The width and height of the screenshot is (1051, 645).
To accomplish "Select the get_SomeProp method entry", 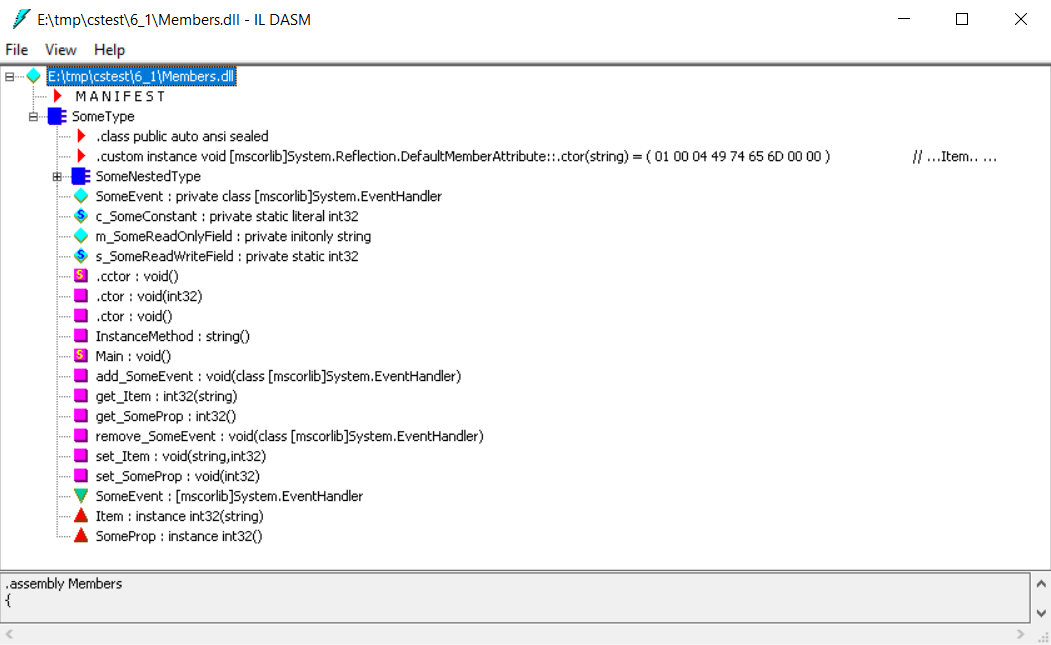I will 165,417.
